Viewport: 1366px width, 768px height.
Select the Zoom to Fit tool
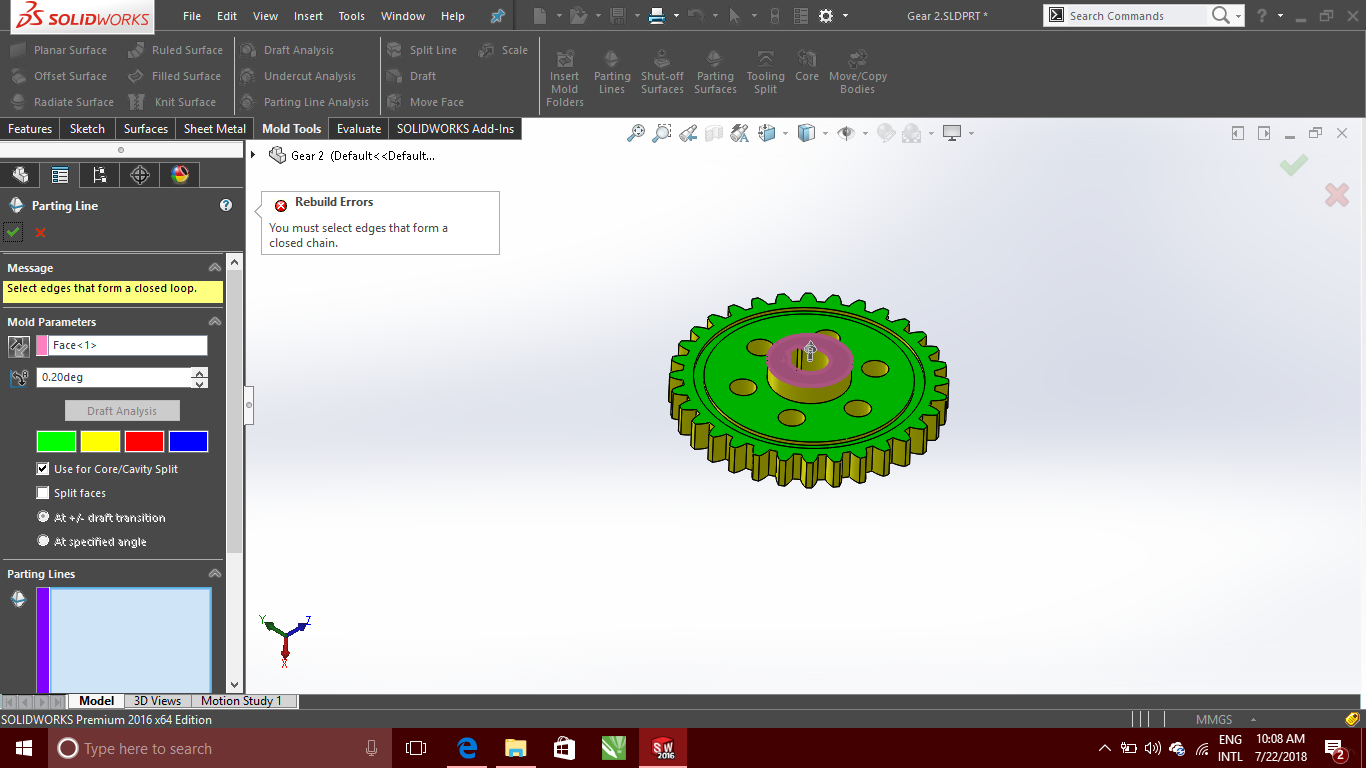tap(636, 132)
